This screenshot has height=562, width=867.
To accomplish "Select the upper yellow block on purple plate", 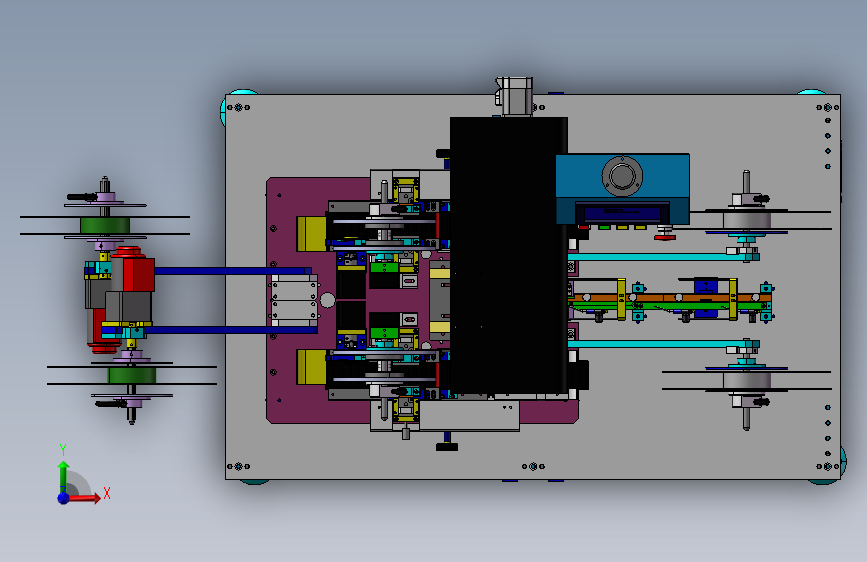I will point(311,233).
